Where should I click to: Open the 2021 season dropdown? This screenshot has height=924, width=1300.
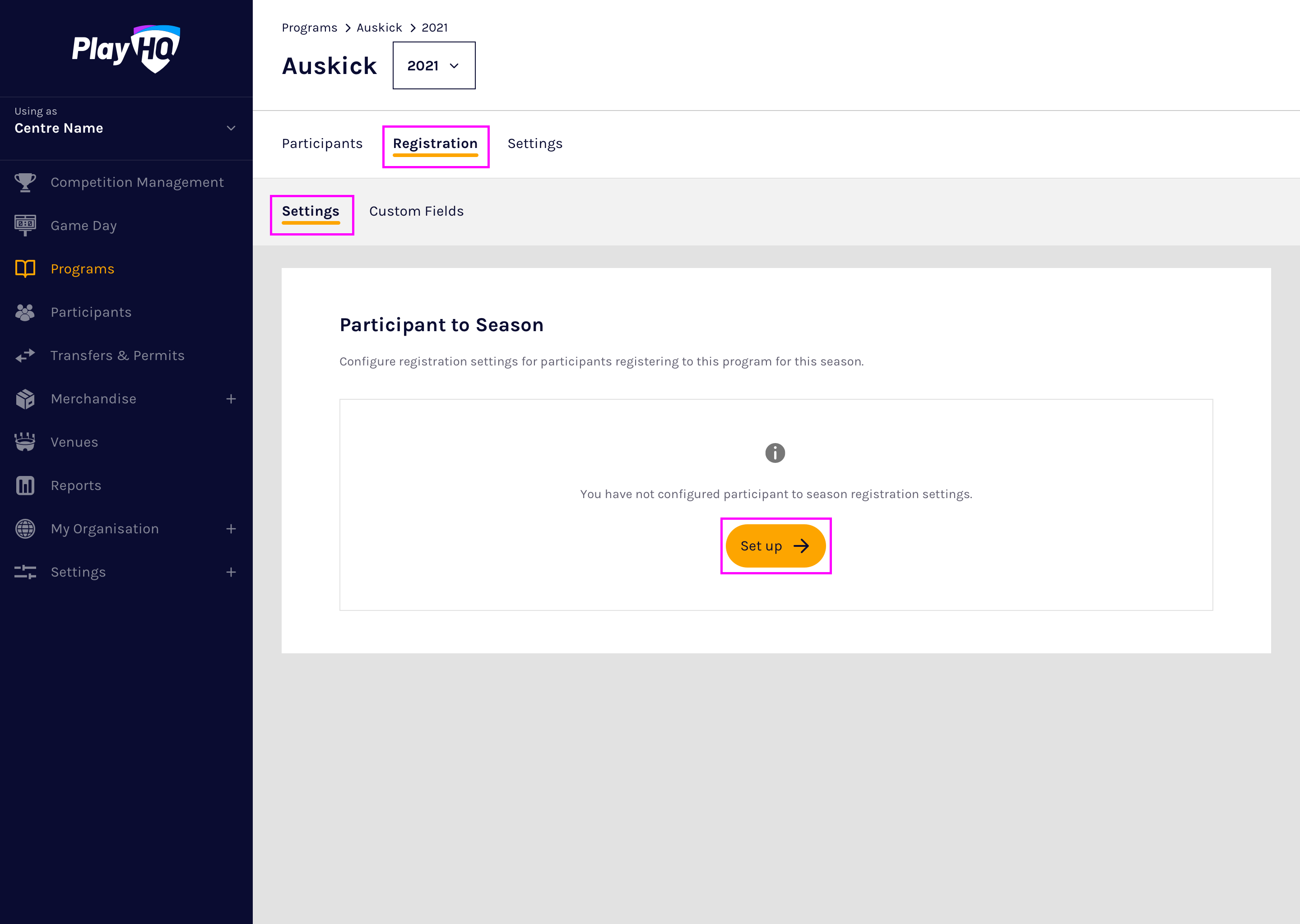pyautogui.click(x=434, y=65)
